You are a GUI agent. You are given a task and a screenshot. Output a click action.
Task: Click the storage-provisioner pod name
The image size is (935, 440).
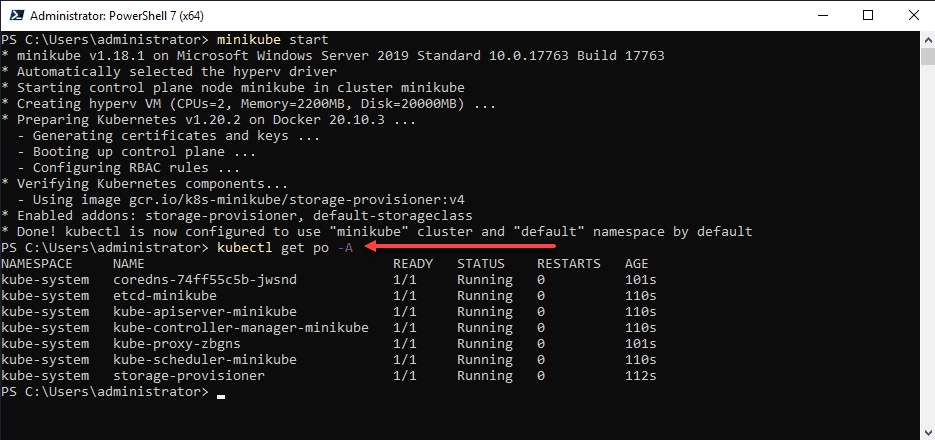point(189,376)
